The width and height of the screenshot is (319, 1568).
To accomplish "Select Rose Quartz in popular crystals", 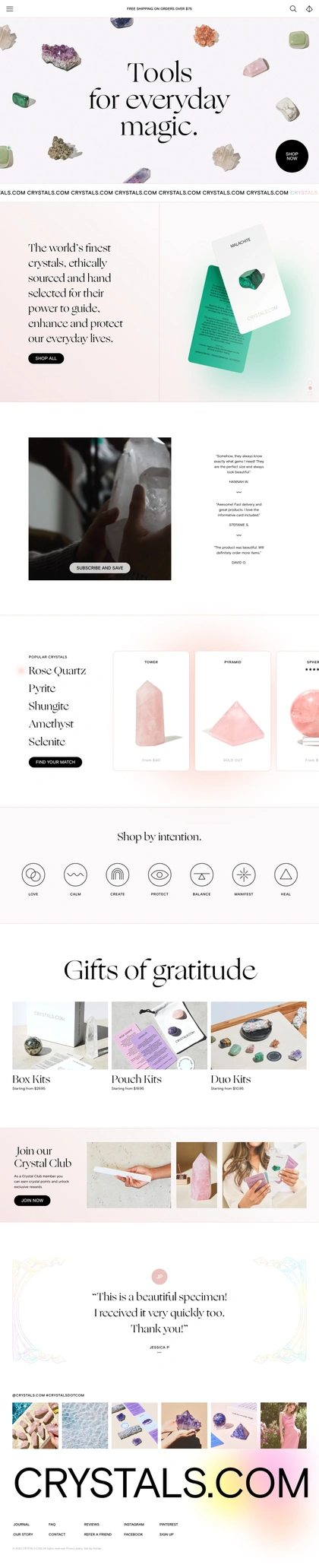I will click(x=57, y=671).
